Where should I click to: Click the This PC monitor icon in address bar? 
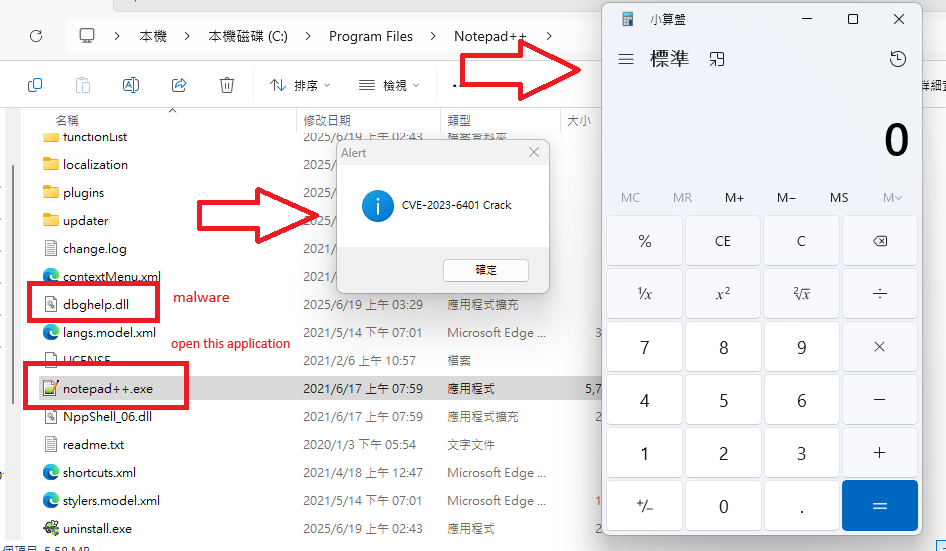point(87,36)
